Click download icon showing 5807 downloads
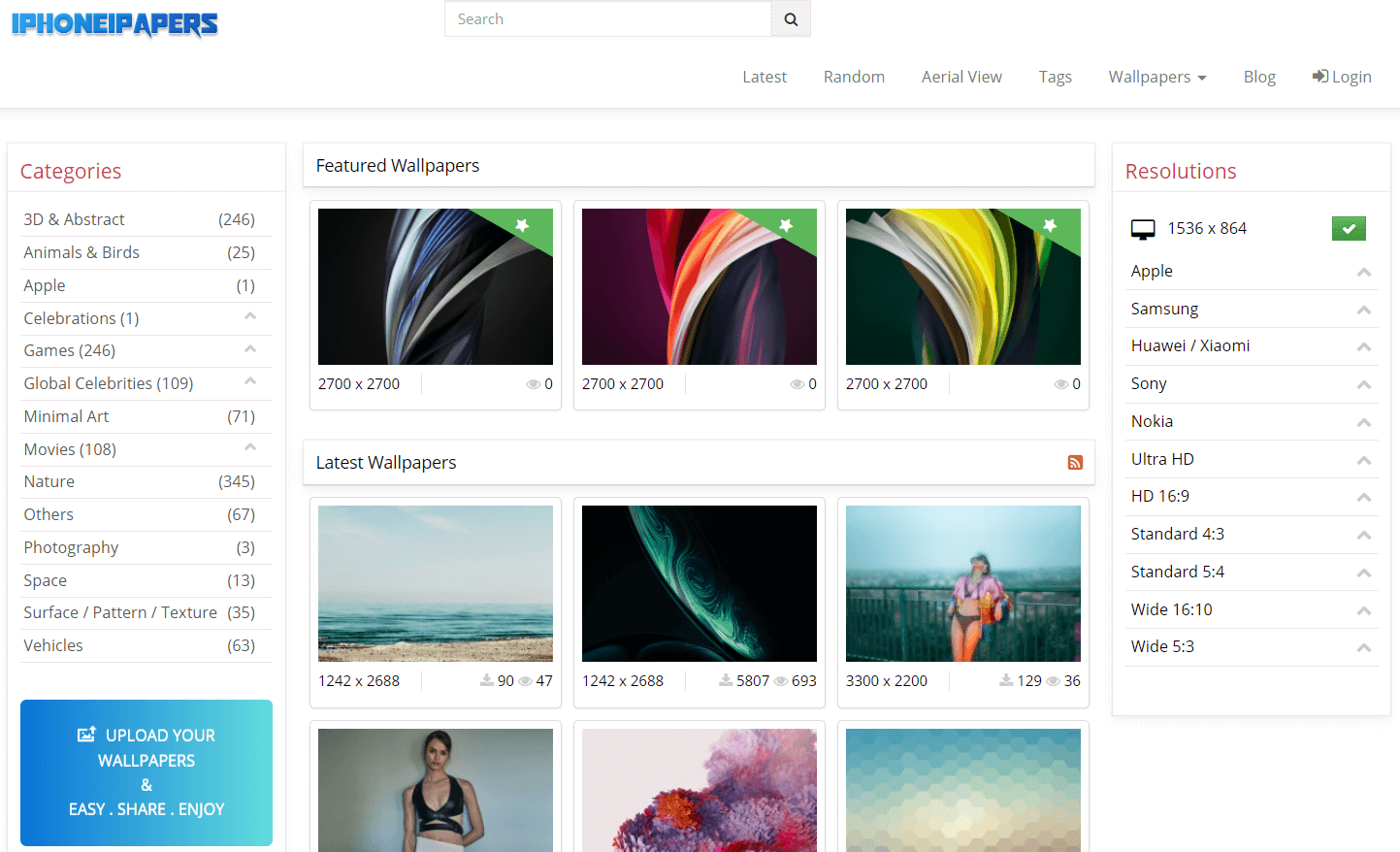 (726, 680)
